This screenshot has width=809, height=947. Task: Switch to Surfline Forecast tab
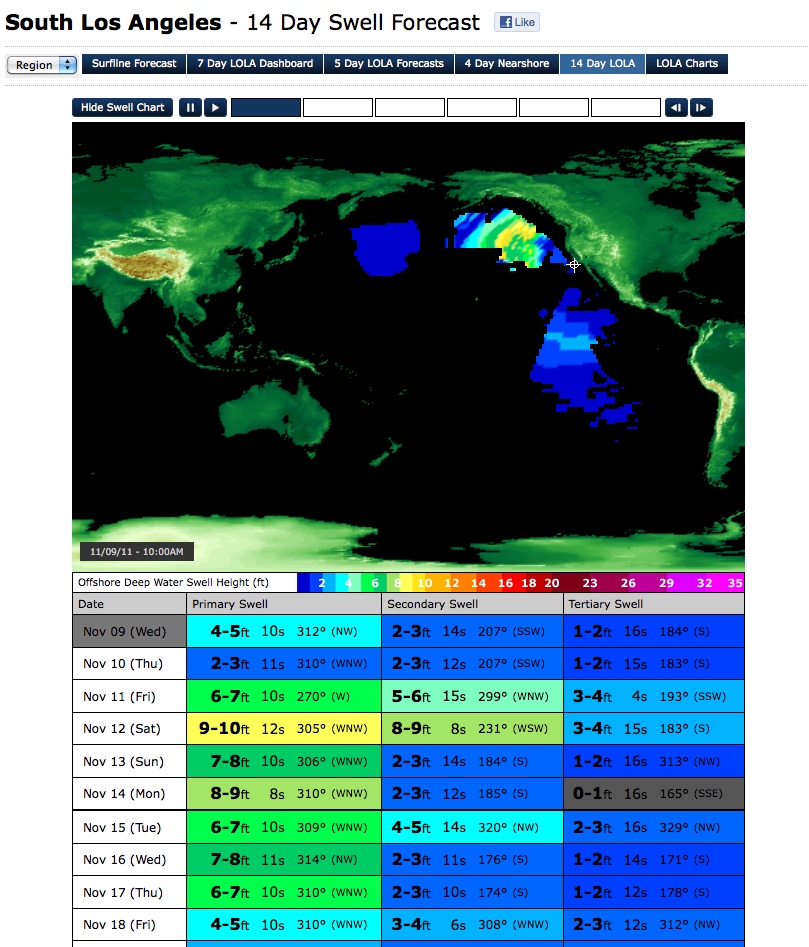[x=134, y=63]
